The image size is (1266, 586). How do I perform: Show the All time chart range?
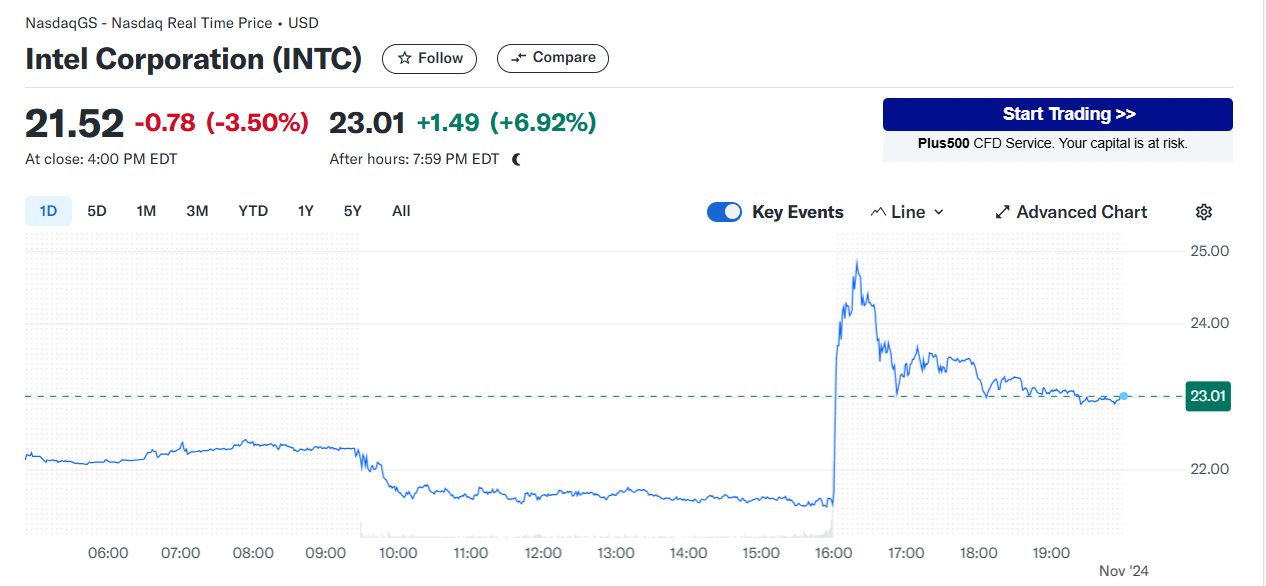pyautogui.click(x=401, y=211)
